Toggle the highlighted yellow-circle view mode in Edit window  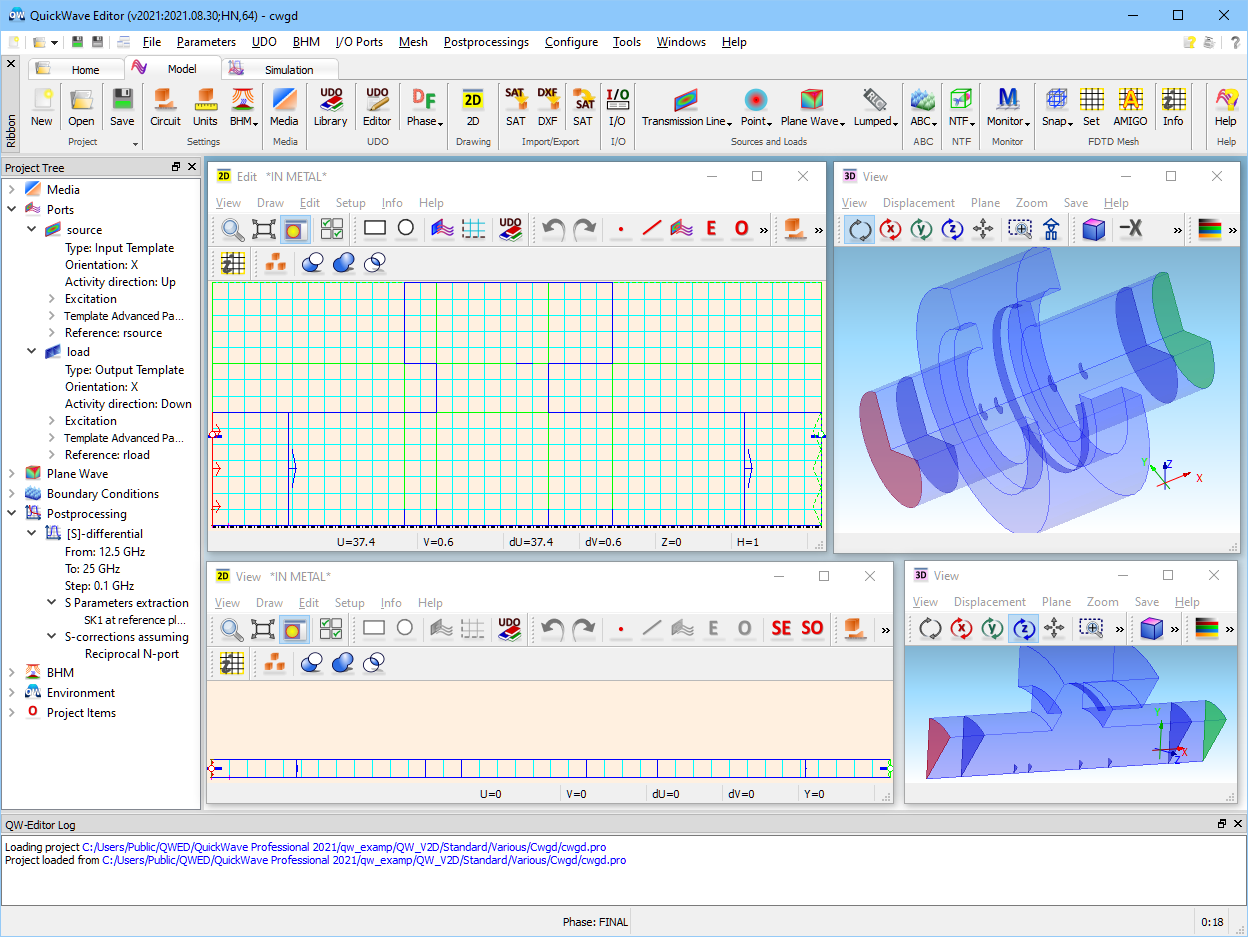coord(294,229)
